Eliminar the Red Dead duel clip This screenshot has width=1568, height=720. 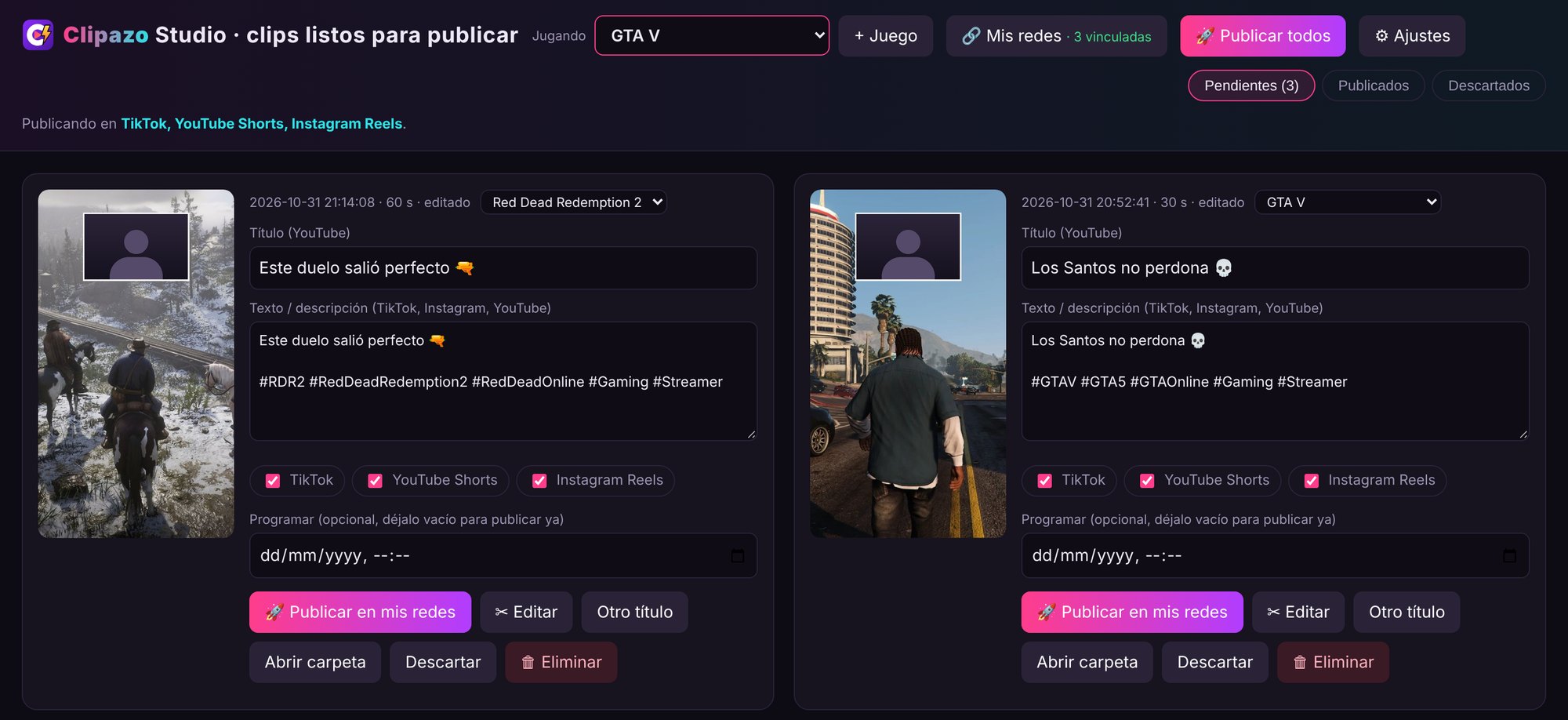(x=561, y=662)
